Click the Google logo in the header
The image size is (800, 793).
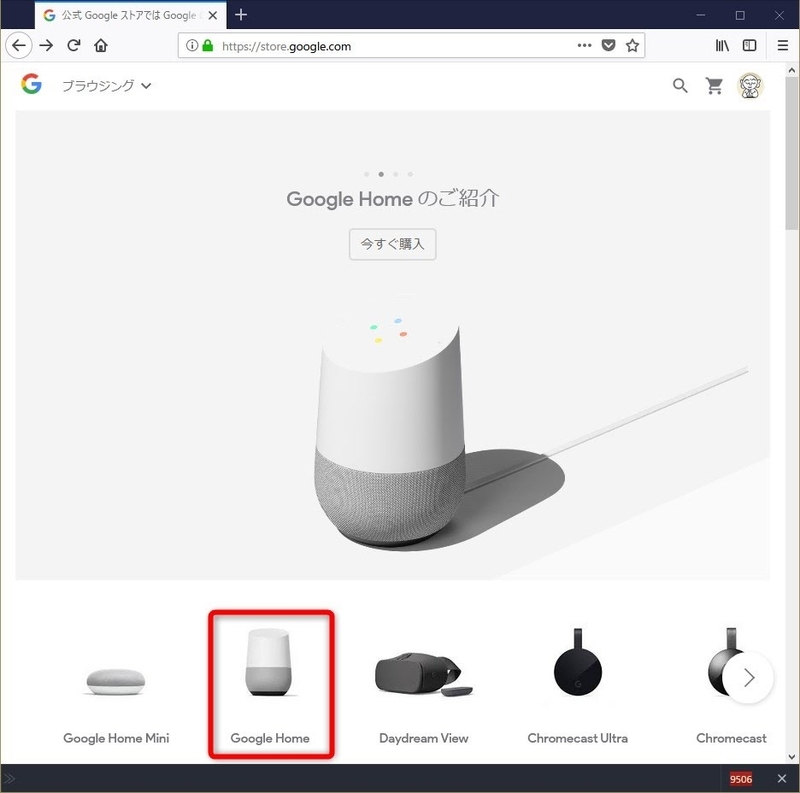(x=31, y=85)
